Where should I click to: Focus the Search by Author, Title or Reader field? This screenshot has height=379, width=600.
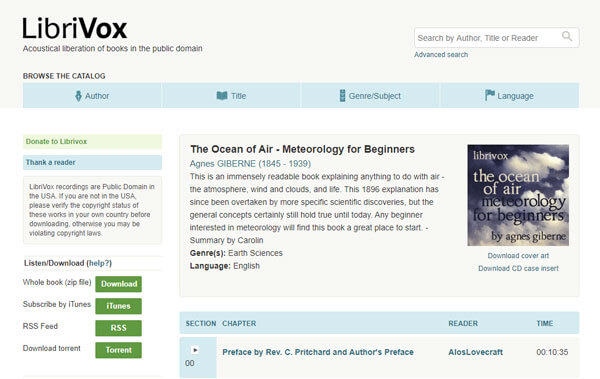496,38
